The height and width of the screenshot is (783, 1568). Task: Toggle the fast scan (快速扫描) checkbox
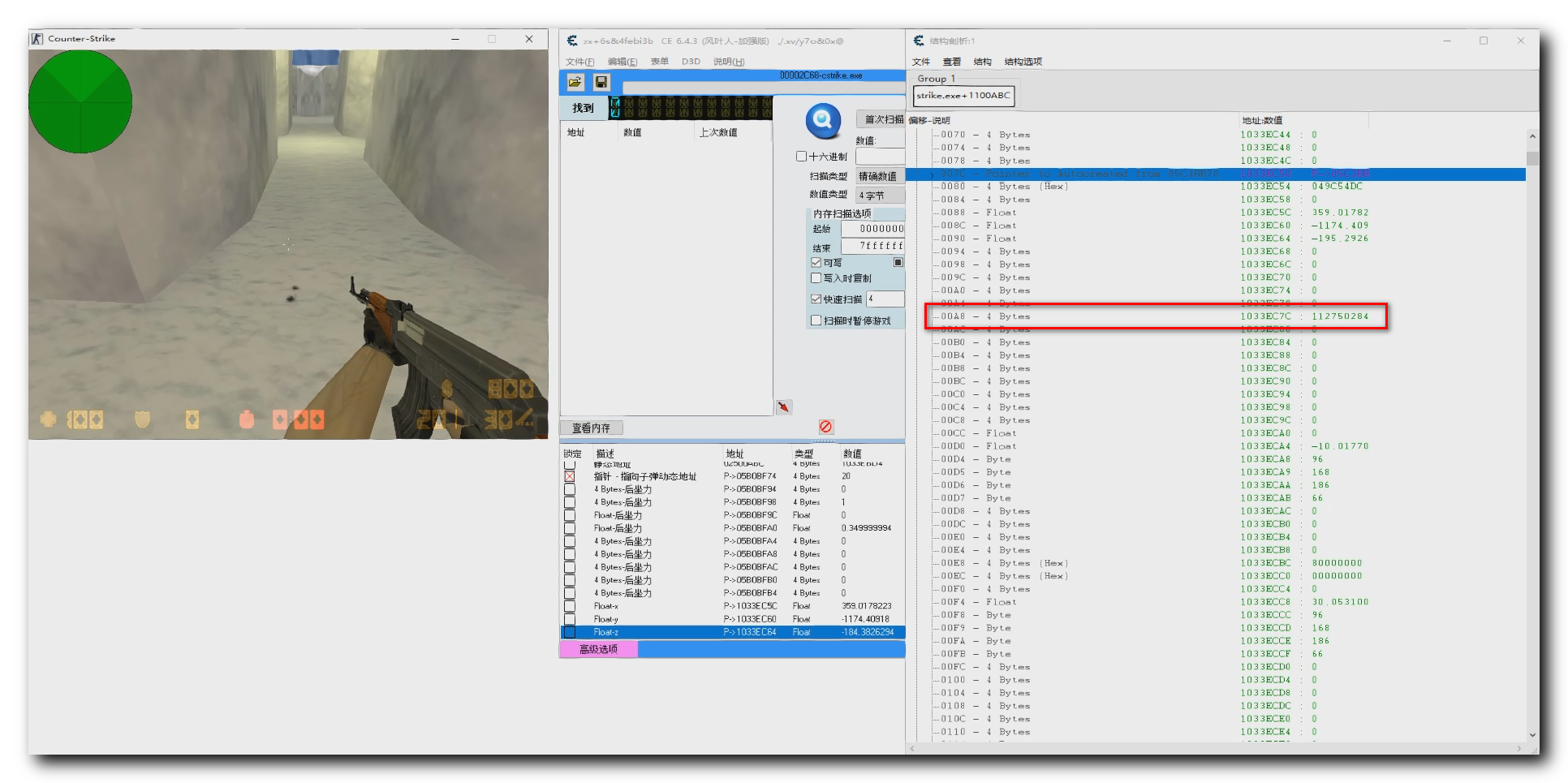(816, 299)
